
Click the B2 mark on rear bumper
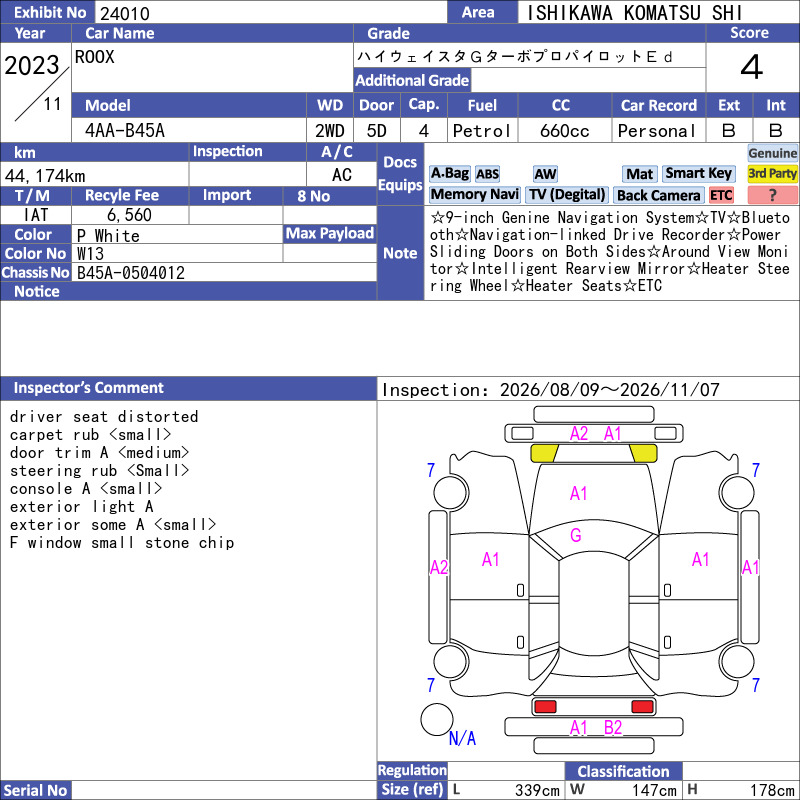coord(613,728)
